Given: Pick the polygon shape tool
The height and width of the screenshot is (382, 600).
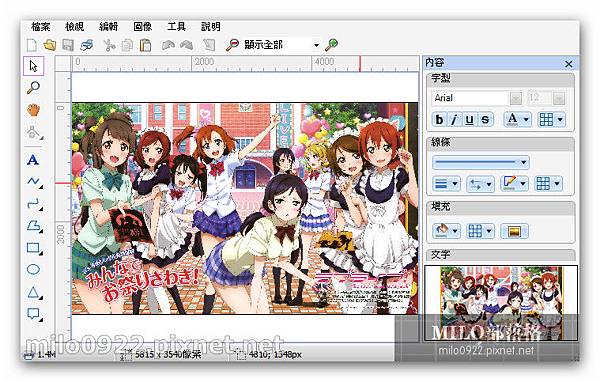Looking at the screenshot, I should [x=34, y=225].
